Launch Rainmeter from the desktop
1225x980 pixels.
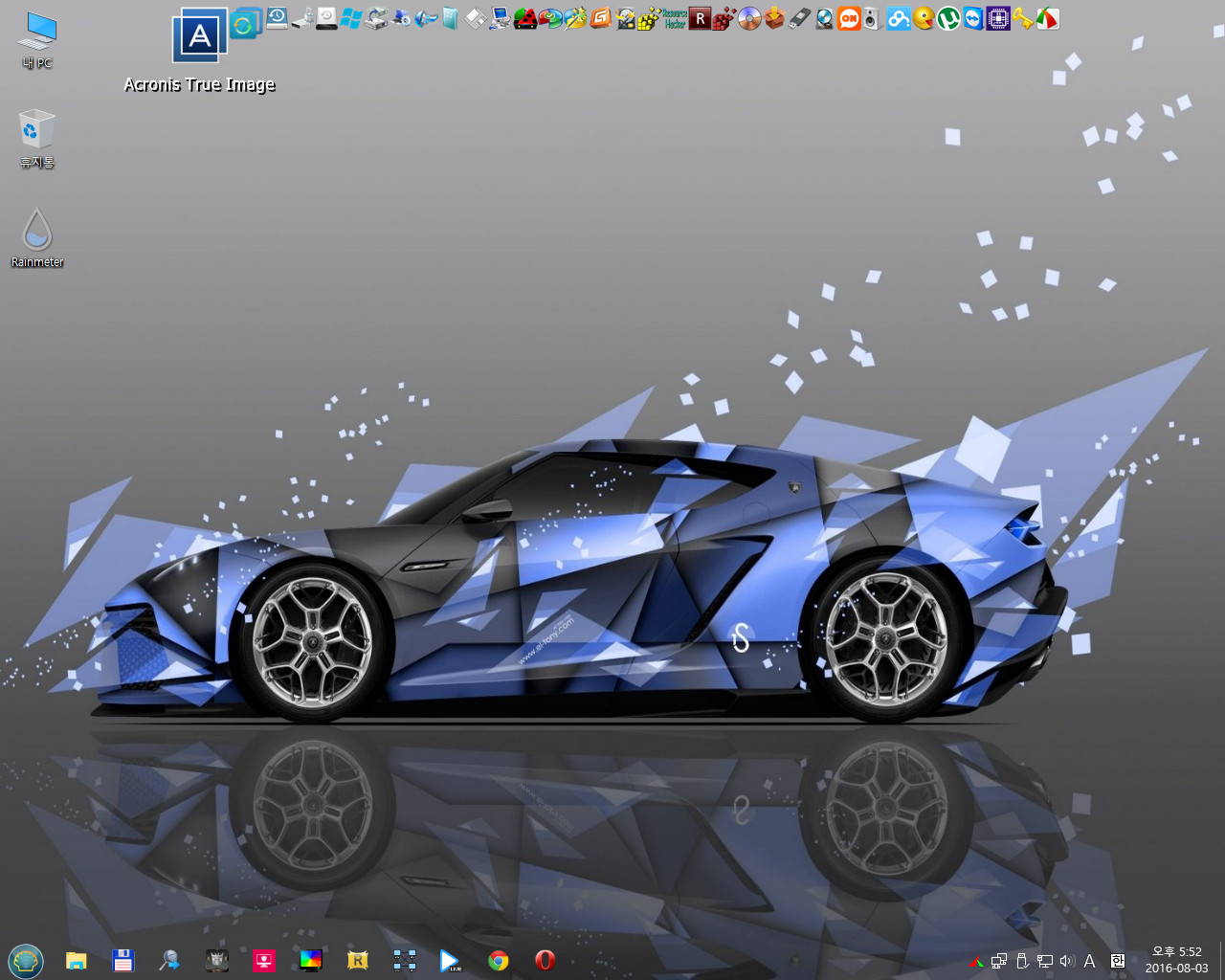37,237
